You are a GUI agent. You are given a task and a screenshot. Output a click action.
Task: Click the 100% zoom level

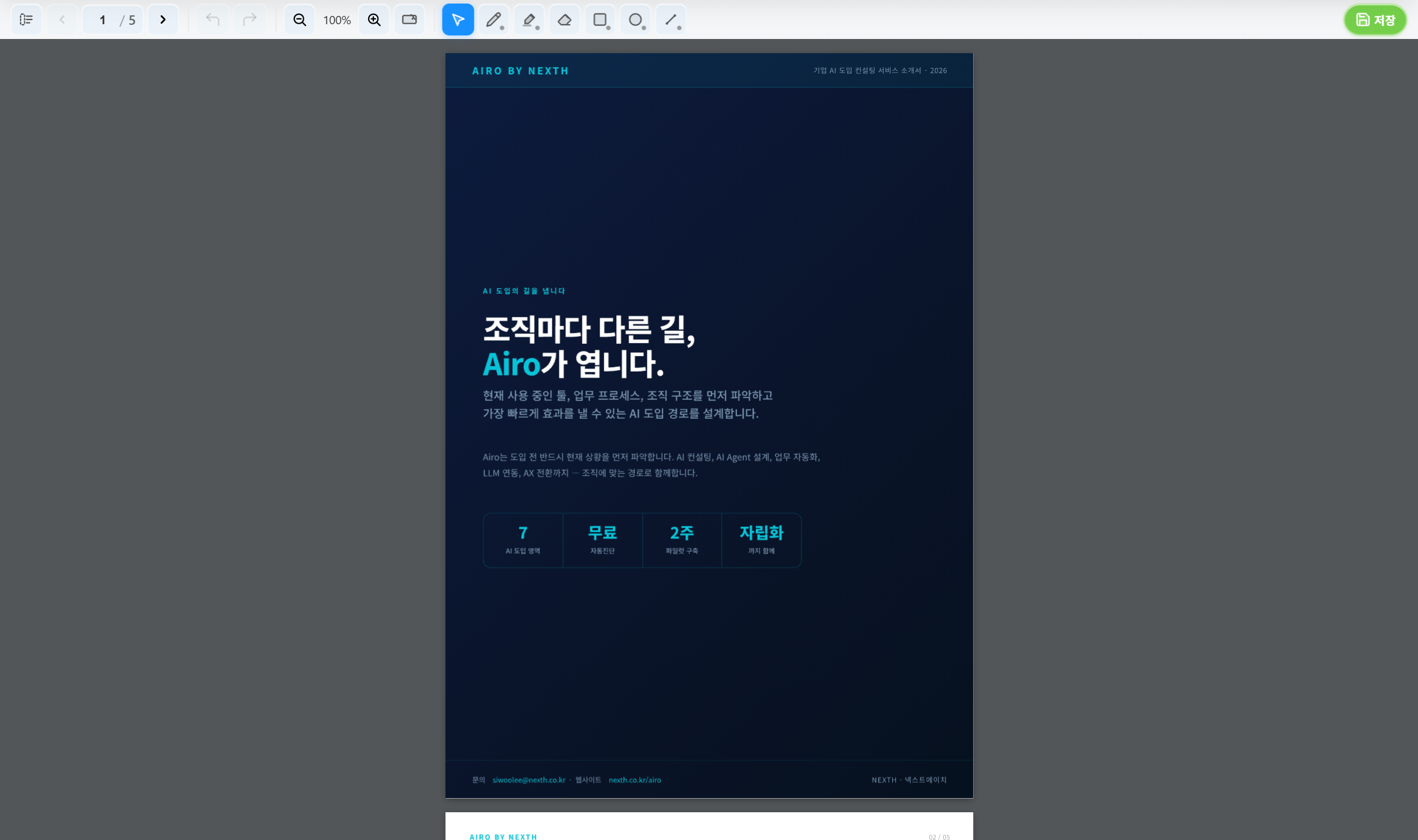(337, 20)
